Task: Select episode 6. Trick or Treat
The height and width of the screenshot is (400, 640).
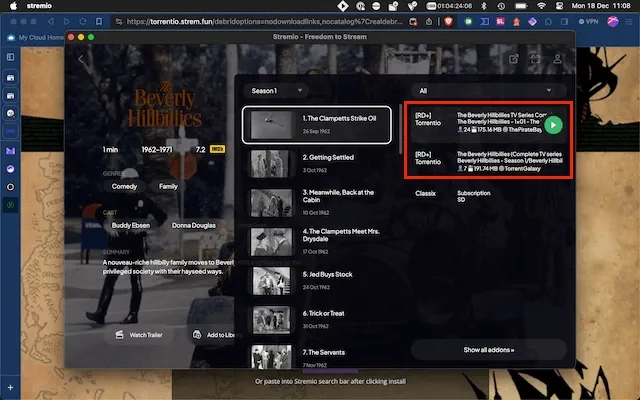Action: [x=317, y=320]
